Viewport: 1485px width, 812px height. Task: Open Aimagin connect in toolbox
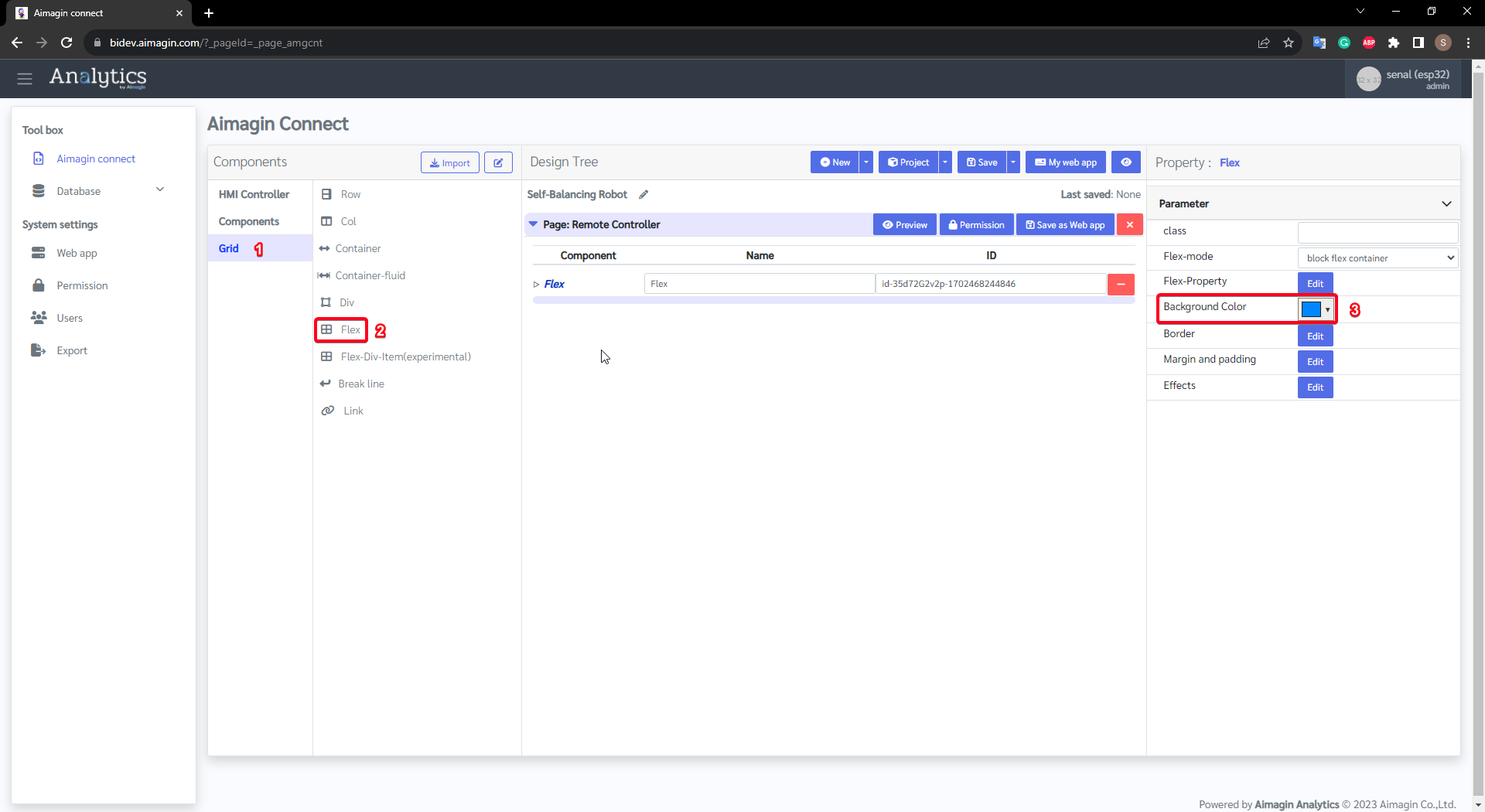[x=96, y=159]
